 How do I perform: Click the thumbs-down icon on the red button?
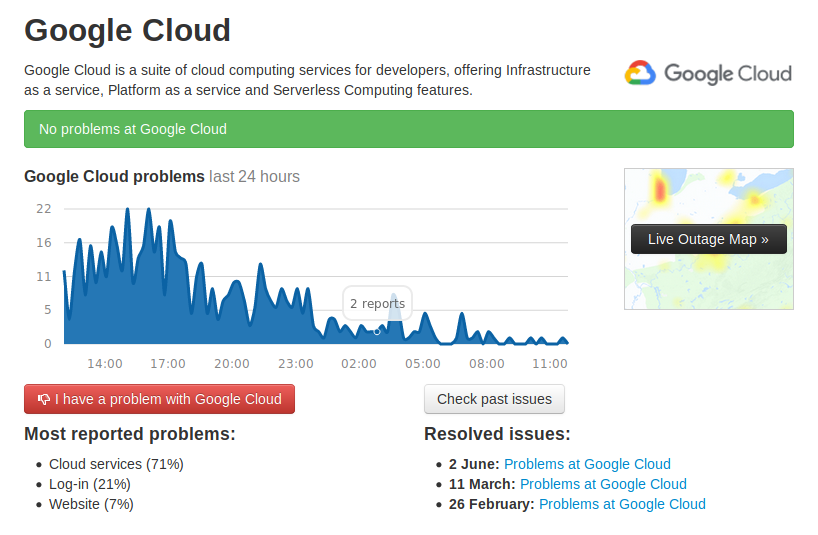click(43, 399)
